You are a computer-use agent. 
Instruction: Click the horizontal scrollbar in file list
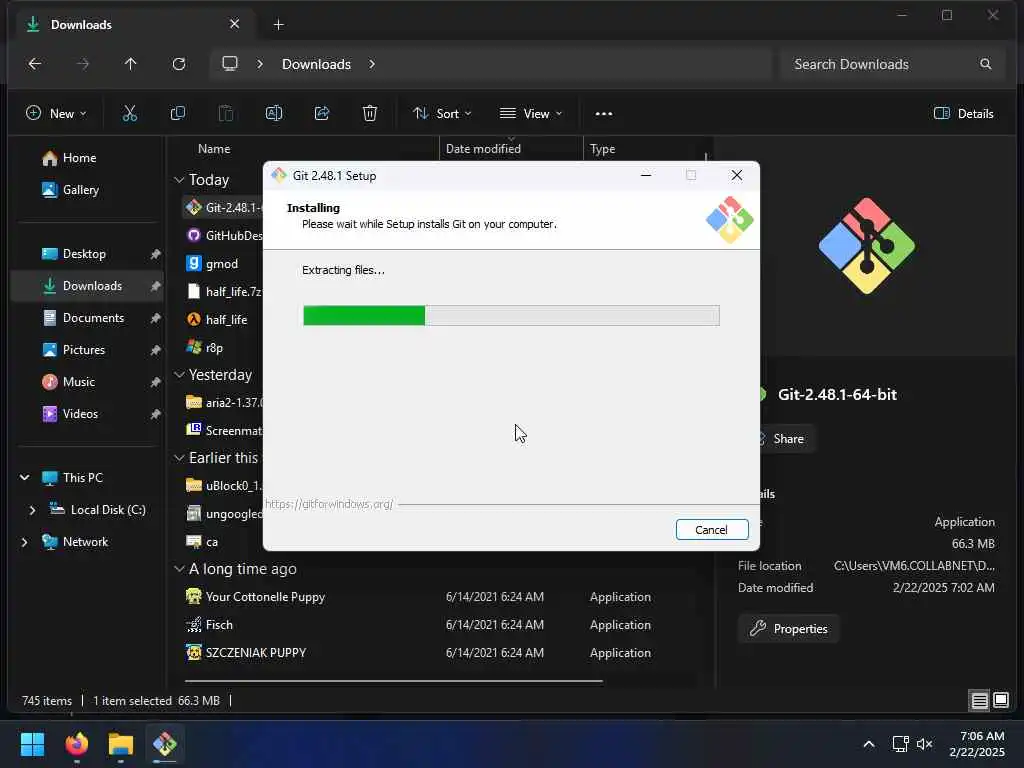pyautogui.click(x=394, y=681)
